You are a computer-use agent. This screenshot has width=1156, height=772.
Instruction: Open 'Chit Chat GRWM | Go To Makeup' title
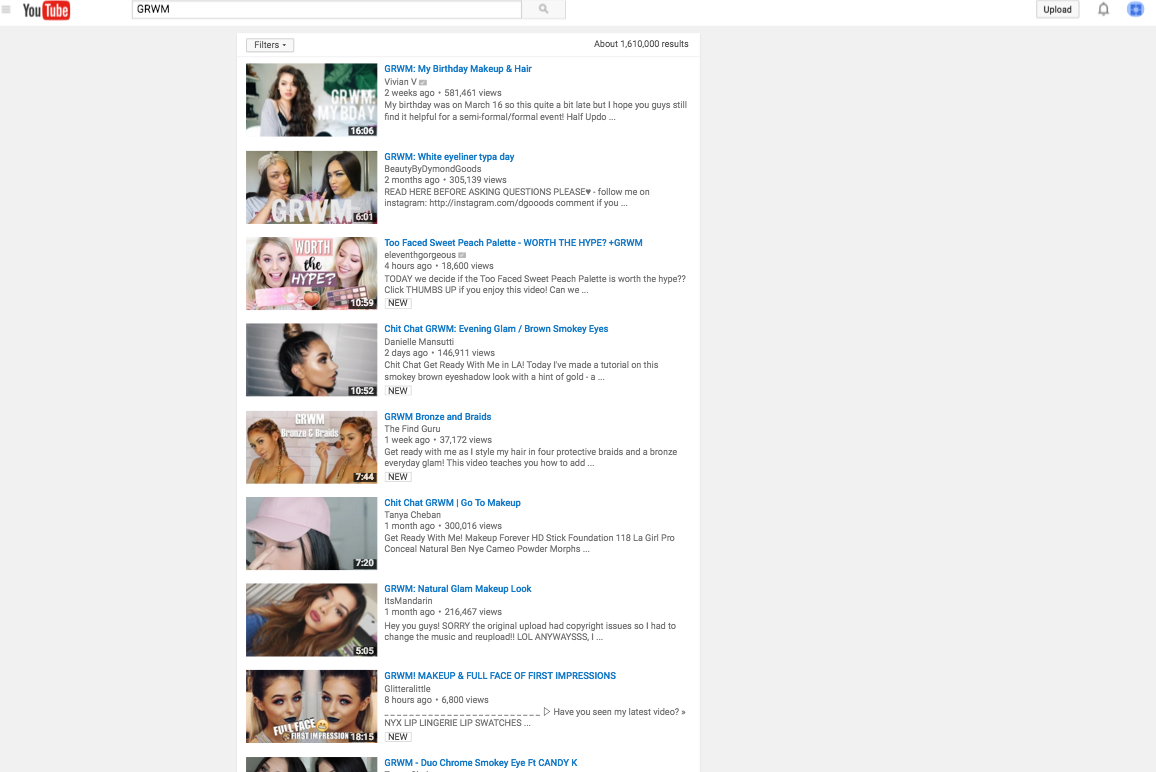[x=452, y=503]
